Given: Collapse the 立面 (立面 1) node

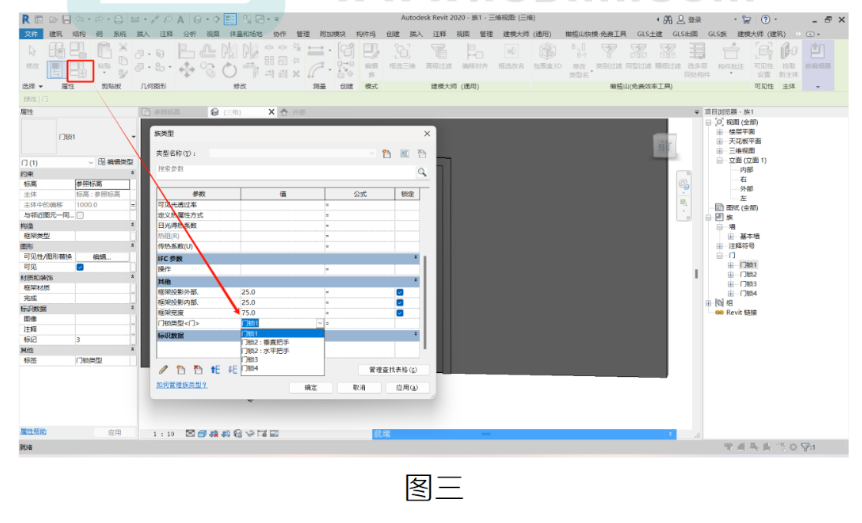Looking at the screenshot, I should pyautogui.click(x=719, y=161).
